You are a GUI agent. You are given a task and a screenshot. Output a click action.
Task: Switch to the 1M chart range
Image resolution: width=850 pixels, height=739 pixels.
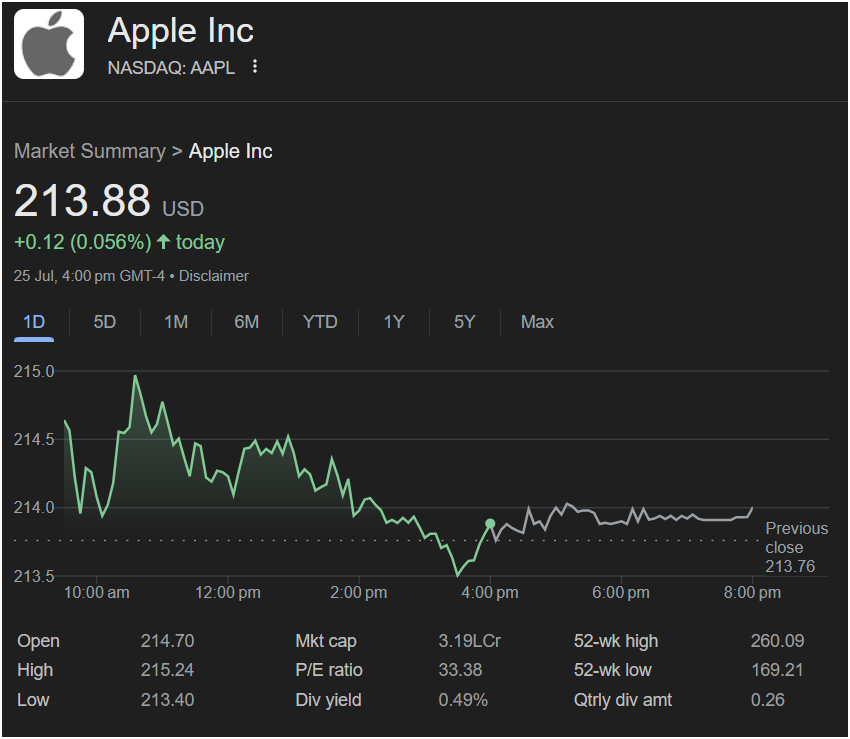click(176, 322)
